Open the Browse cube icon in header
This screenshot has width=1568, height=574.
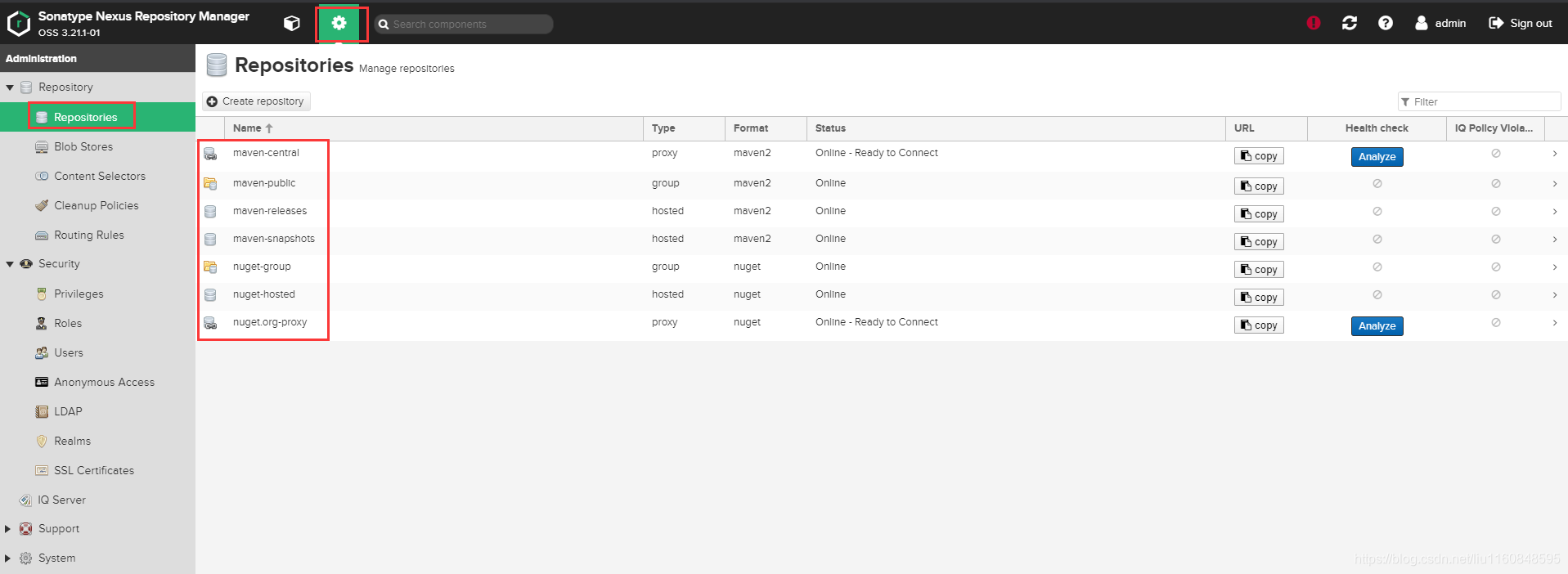click(291, 23)
